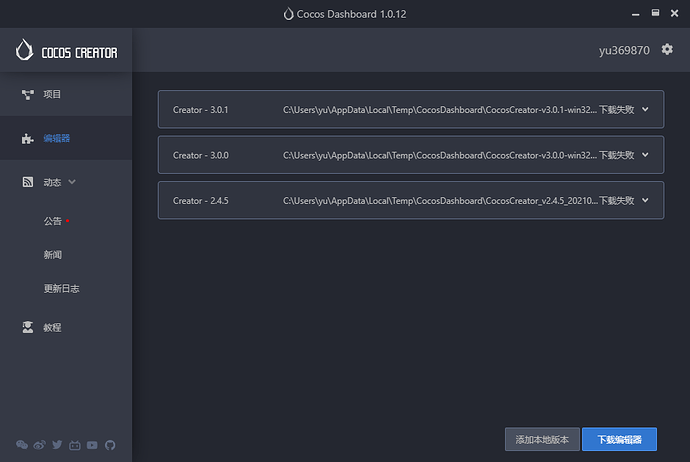Select the Creator - 2.4.5 label
690x462 pixels.
point(201,201)
